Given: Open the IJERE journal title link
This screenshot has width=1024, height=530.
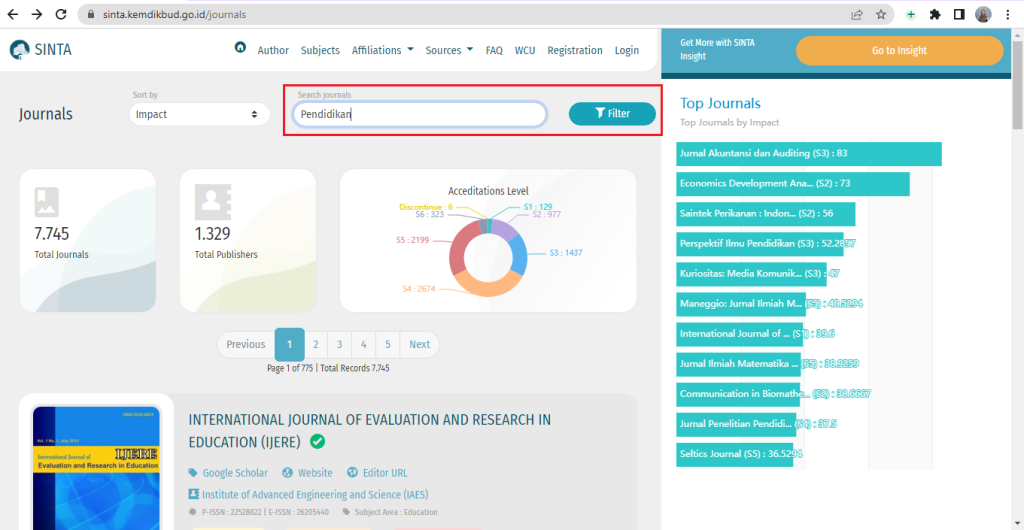Looking at the screenshot, I should point(370,431).
